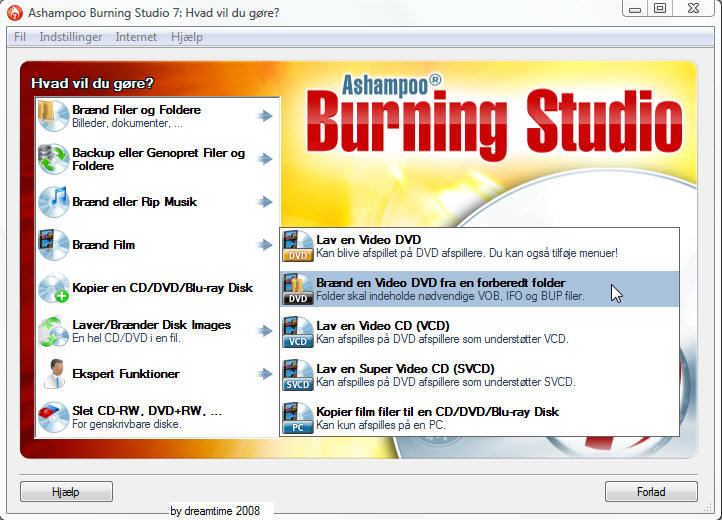Click the SVCD icon in the submenu
Image resolution: width=722 pixels, height=520 pixels.
(297, 375)
